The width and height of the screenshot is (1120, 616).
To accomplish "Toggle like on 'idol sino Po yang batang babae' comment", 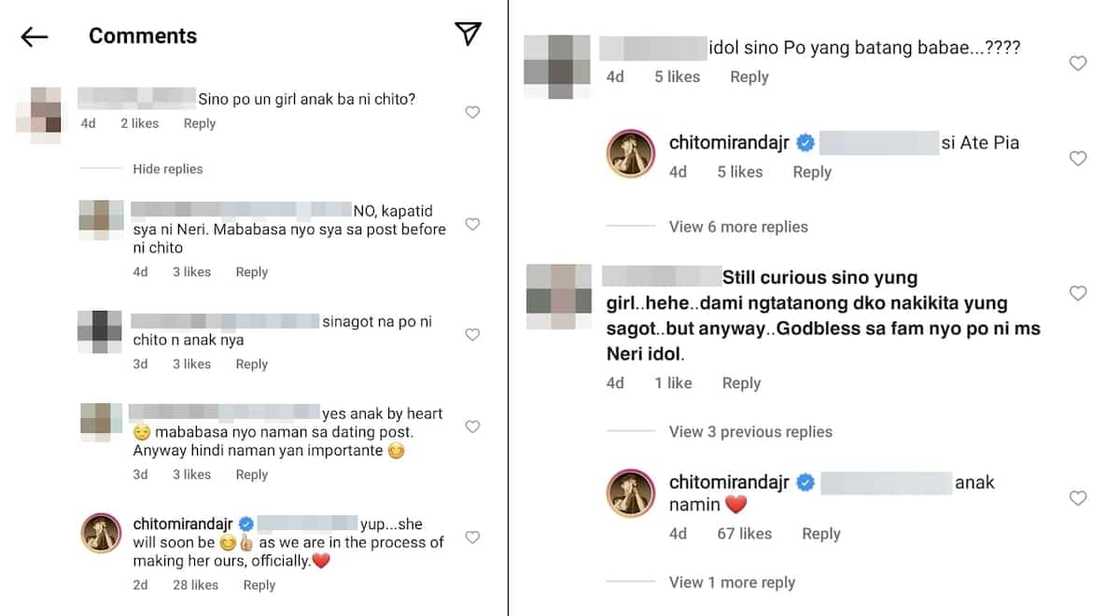I will click(x=1078, y=62).
